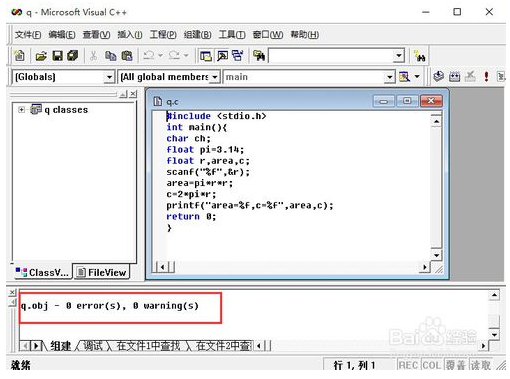Click the printf code line
The width and height of the screenshot is (510, 379).
click(x=250, y=205)
